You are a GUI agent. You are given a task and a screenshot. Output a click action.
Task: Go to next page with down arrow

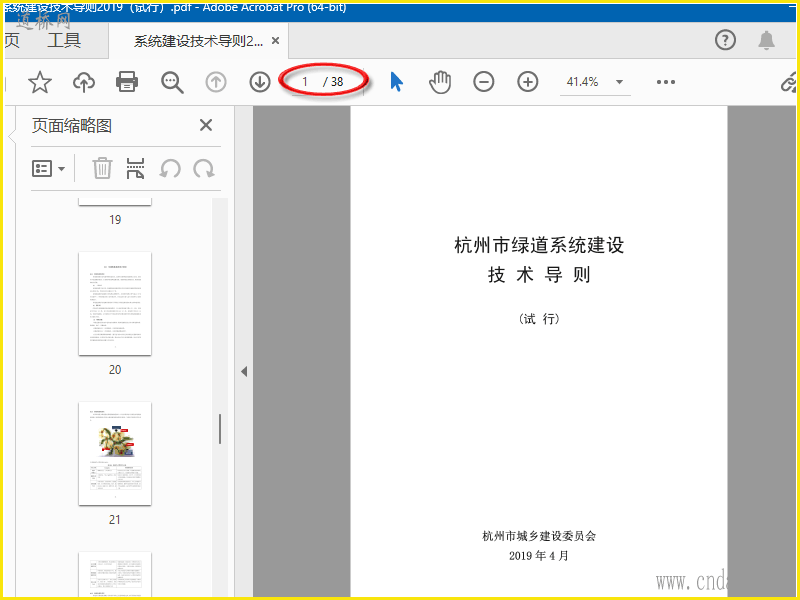260,82
